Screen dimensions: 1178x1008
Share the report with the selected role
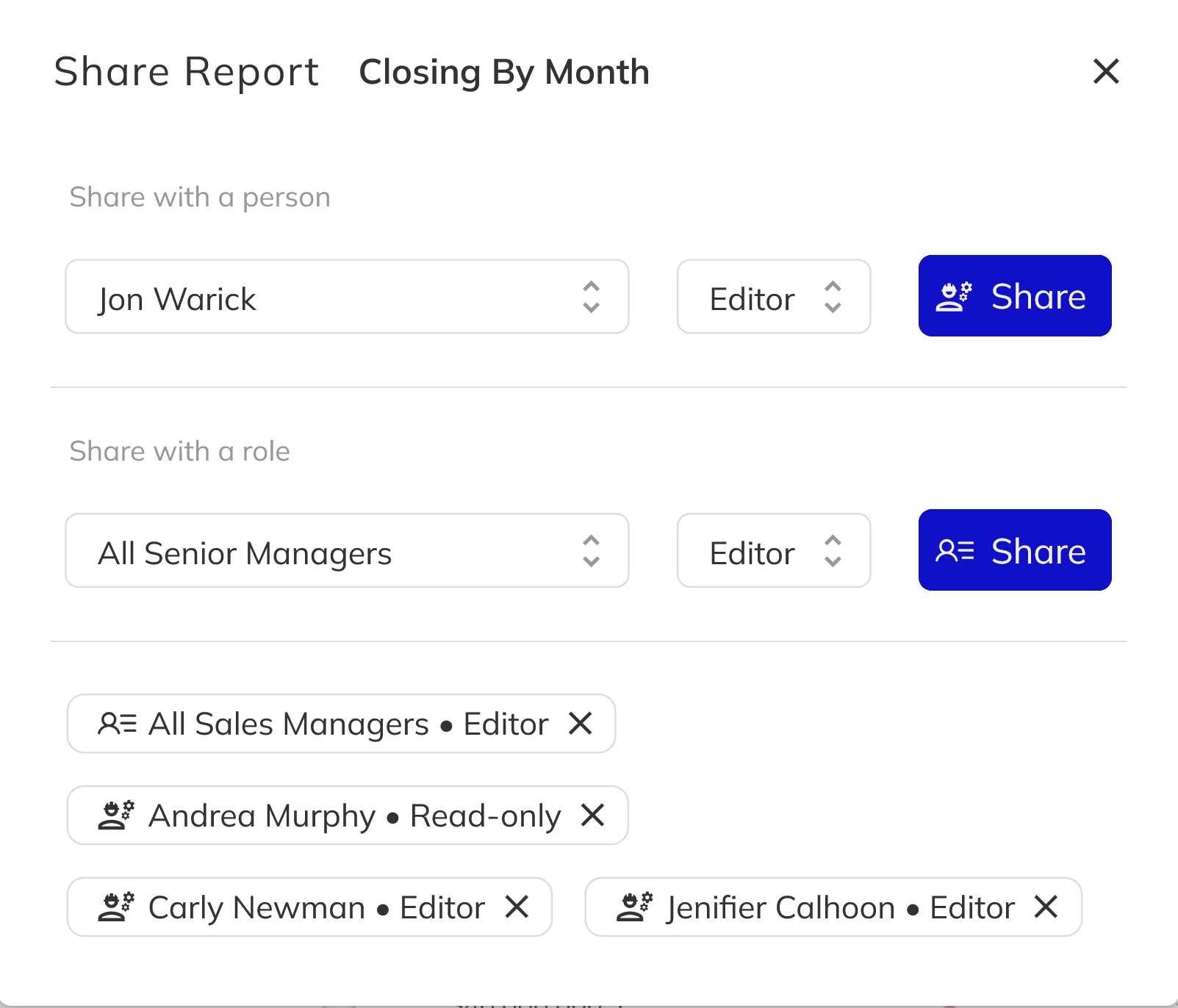[x=1015, y=550]
